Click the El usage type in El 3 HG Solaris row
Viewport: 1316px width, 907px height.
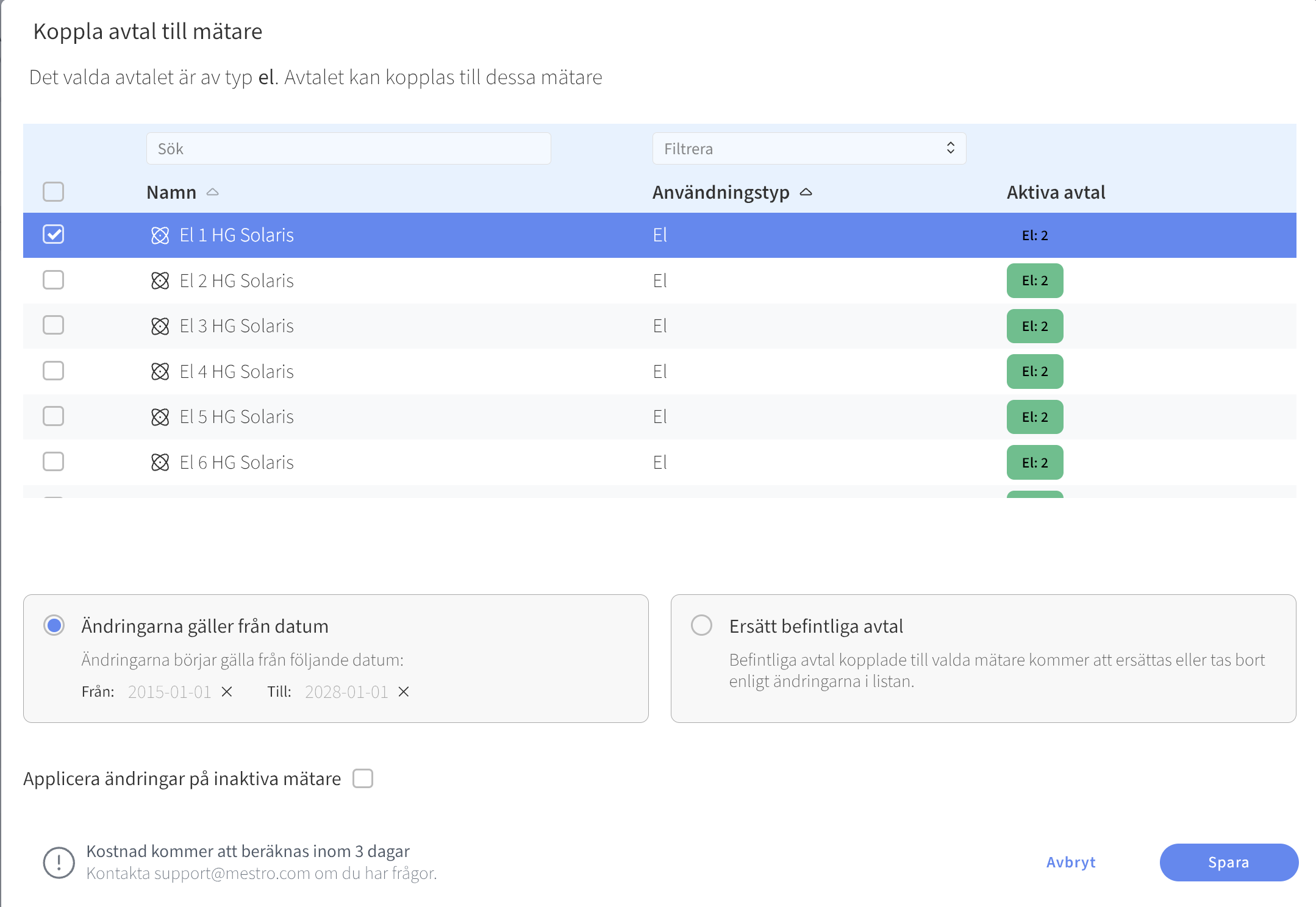tap(660, 326)
